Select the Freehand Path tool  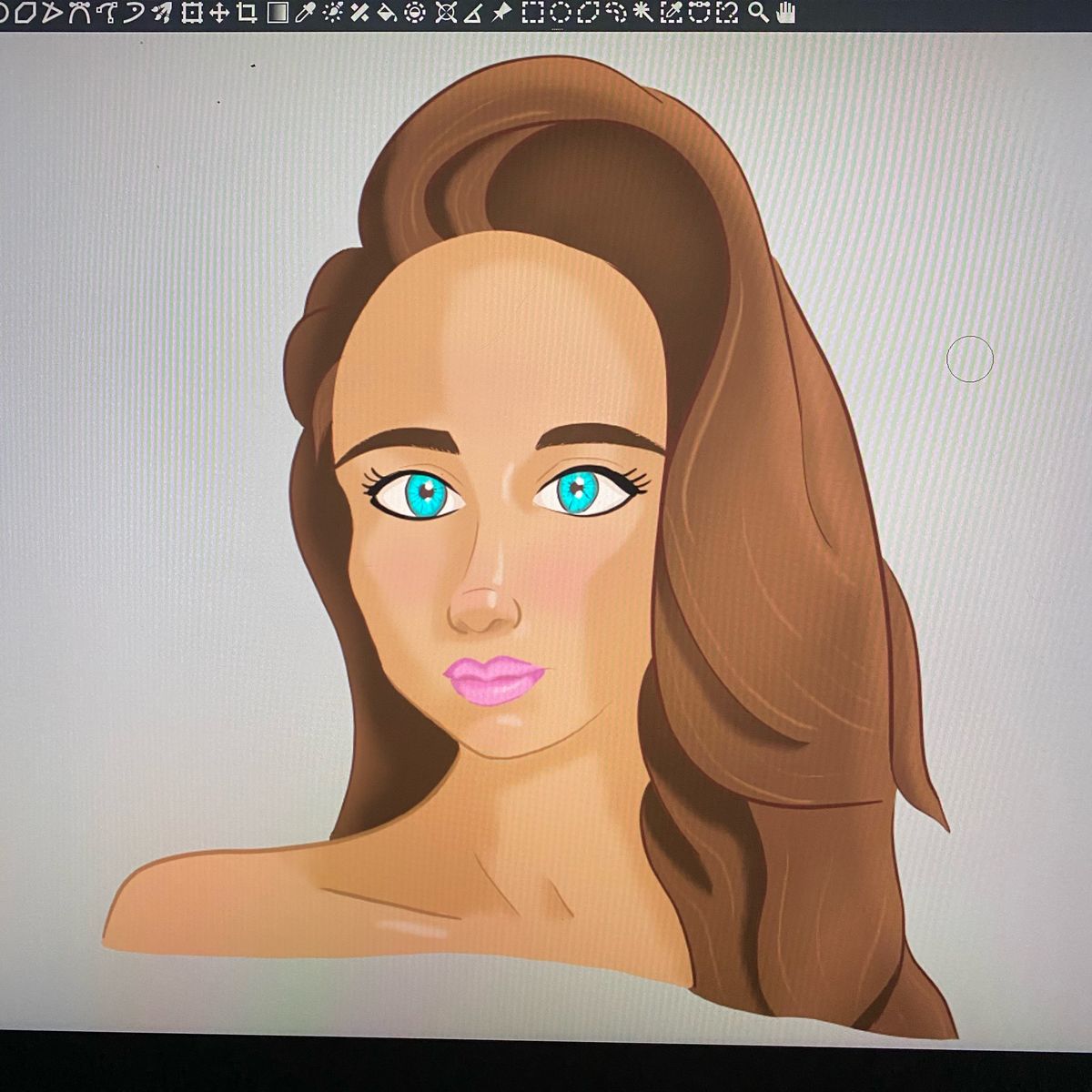coord(107,13)
